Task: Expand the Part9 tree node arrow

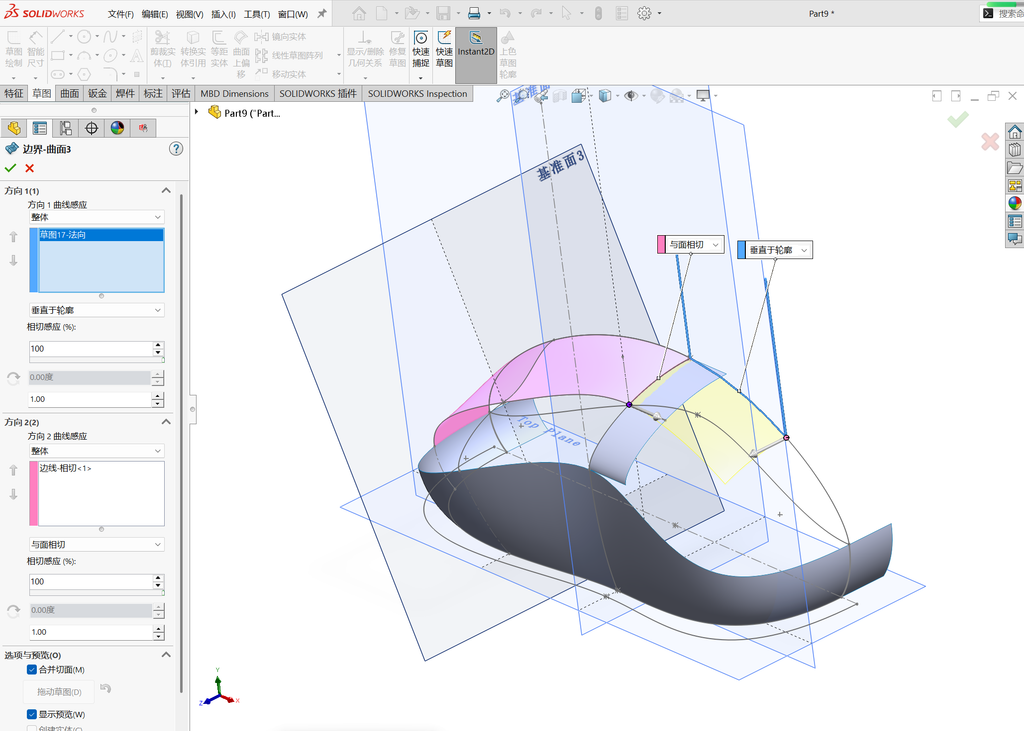Action: pos(197,112)
